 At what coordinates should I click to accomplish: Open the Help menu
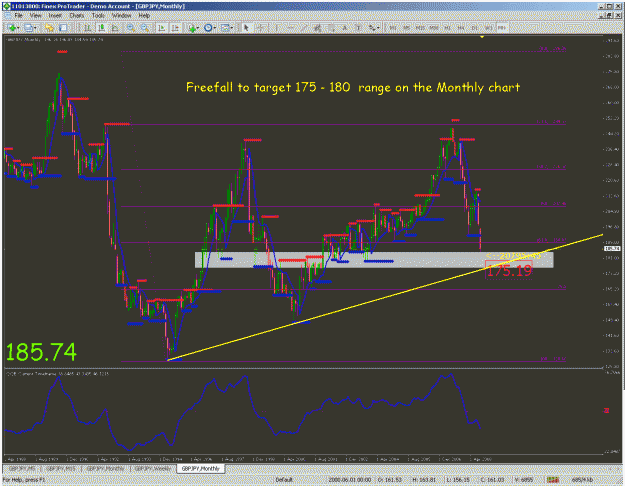[x=144, y=16]
